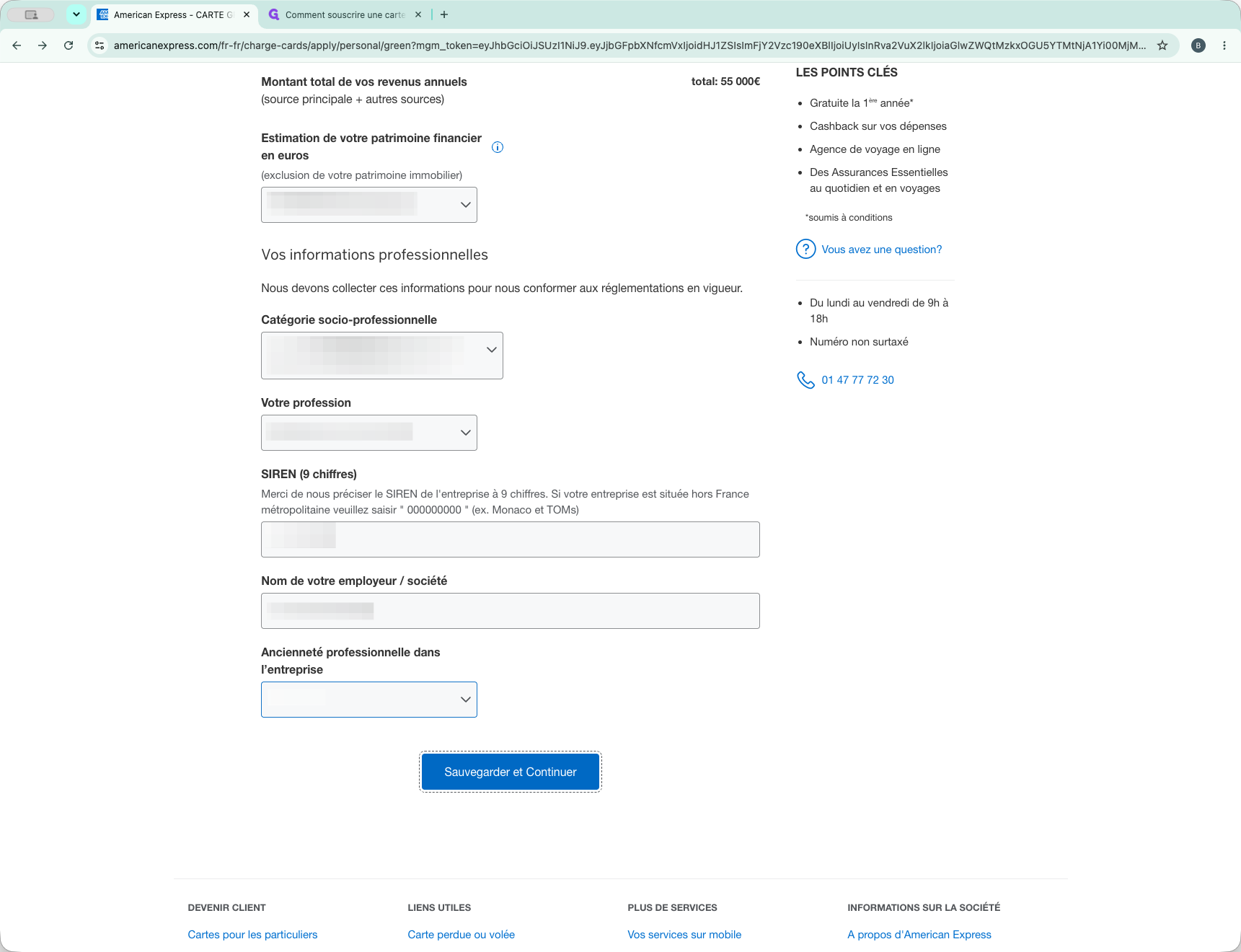Click the 'PLUS DE SERVICES' footer heading
This screenshot has width=1241, height=952.
pos(672,908)
